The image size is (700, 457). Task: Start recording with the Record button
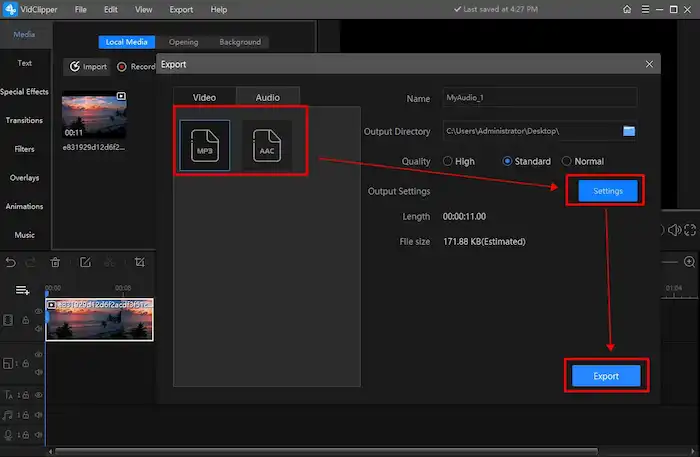(x=135, y=66)
